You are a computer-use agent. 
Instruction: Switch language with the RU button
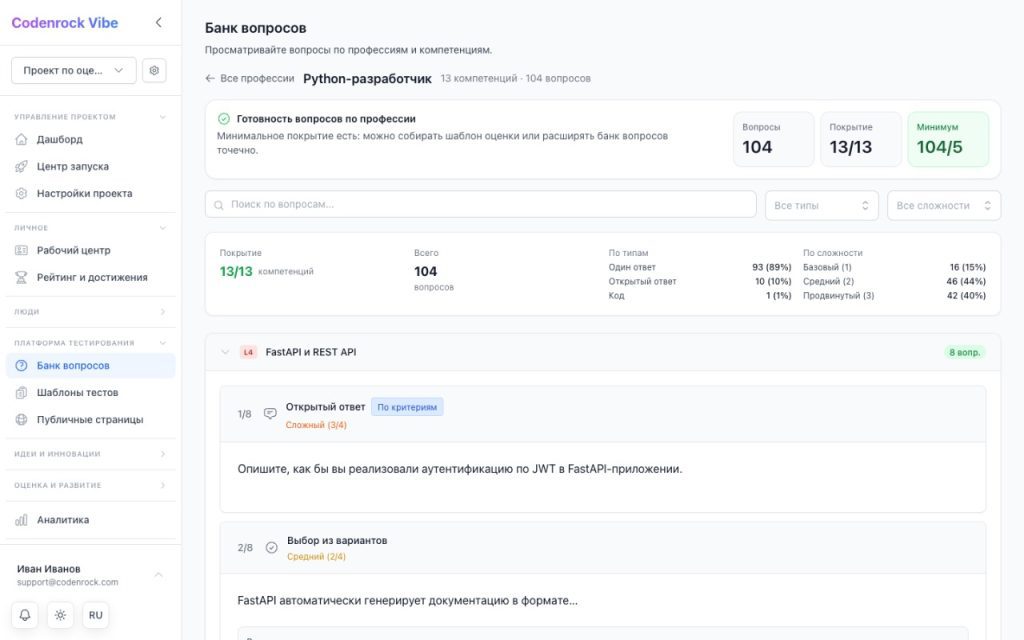(95, 615)
